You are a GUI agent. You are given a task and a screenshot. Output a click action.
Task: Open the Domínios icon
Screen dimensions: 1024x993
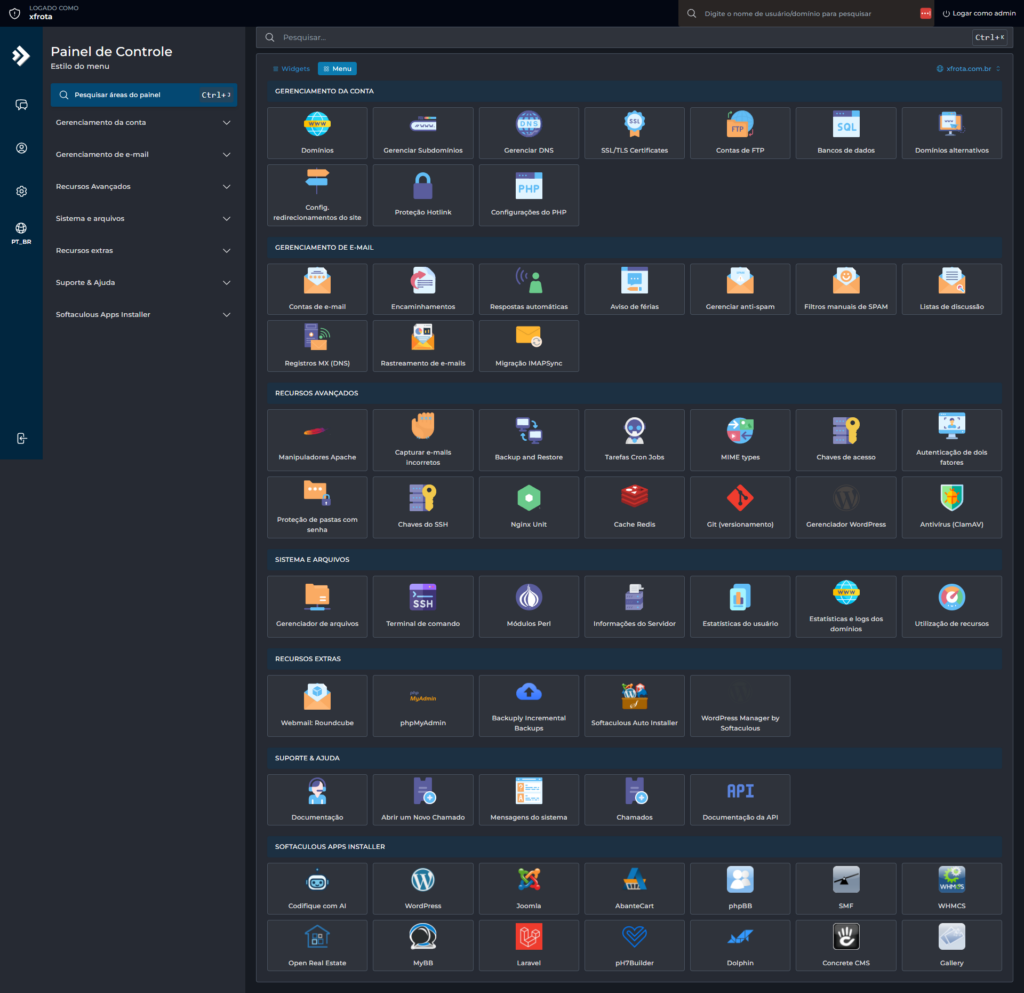(317, 133)
